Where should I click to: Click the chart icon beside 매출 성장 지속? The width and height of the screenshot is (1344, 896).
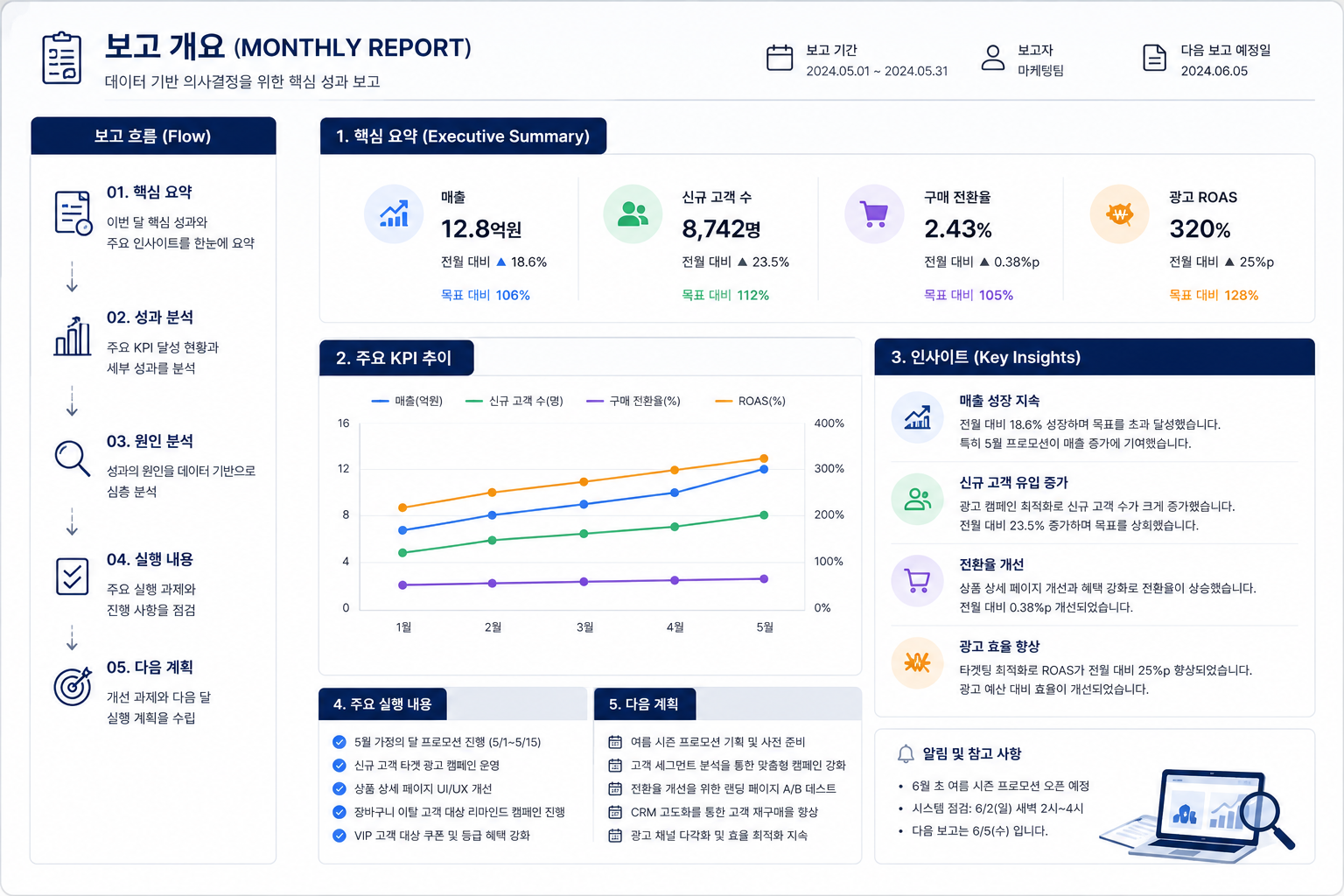point(917,417)
